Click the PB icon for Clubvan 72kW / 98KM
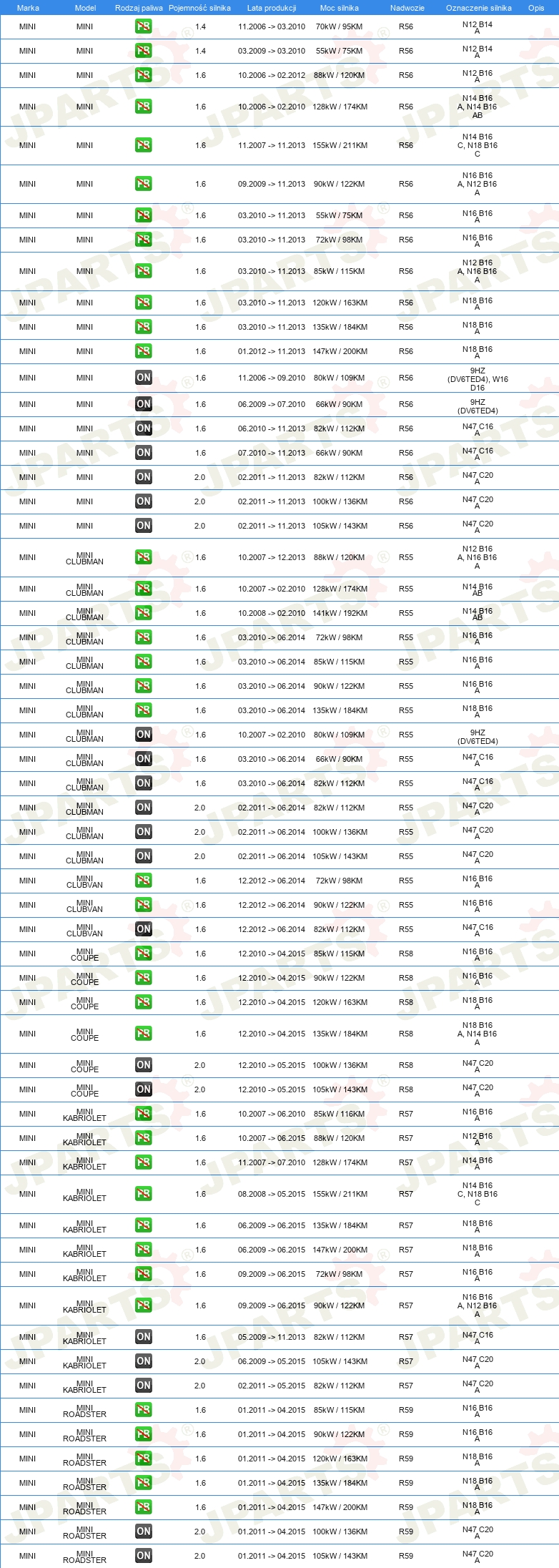 [x=144, y=881]
